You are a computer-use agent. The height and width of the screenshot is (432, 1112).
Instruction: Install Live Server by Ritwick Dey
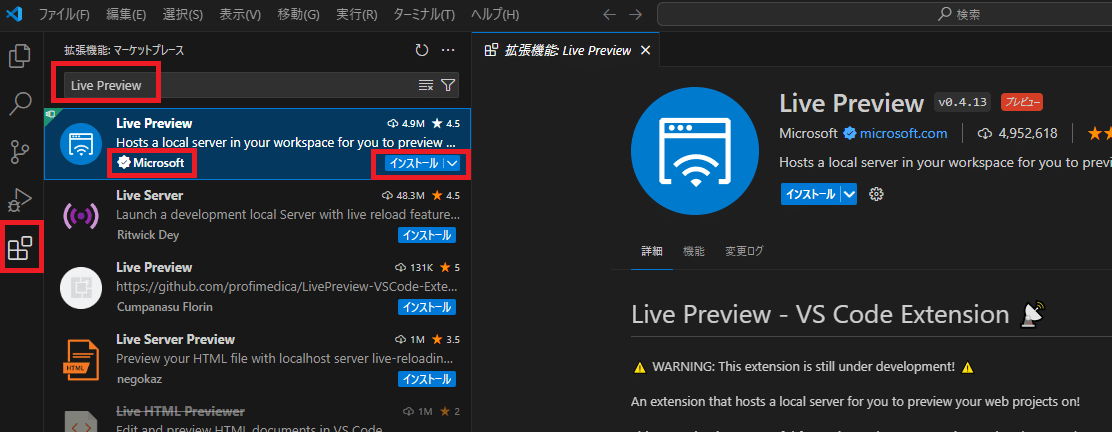point(426,235)
